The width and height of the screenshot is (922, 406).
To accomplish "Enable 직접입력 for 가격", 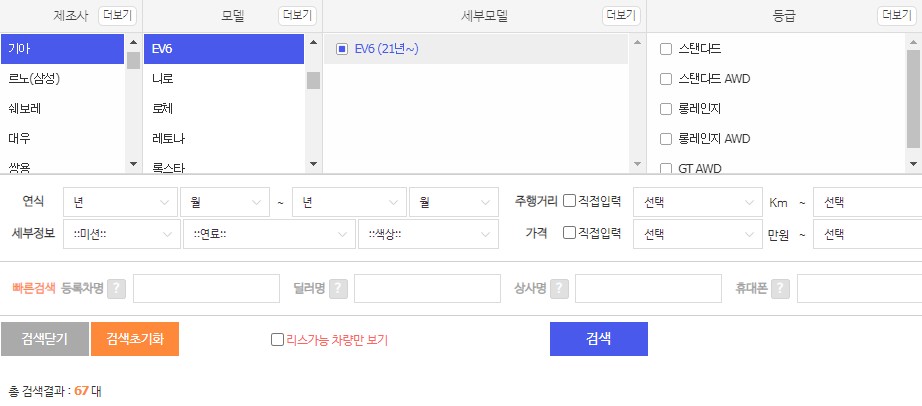I will (569, 233).
